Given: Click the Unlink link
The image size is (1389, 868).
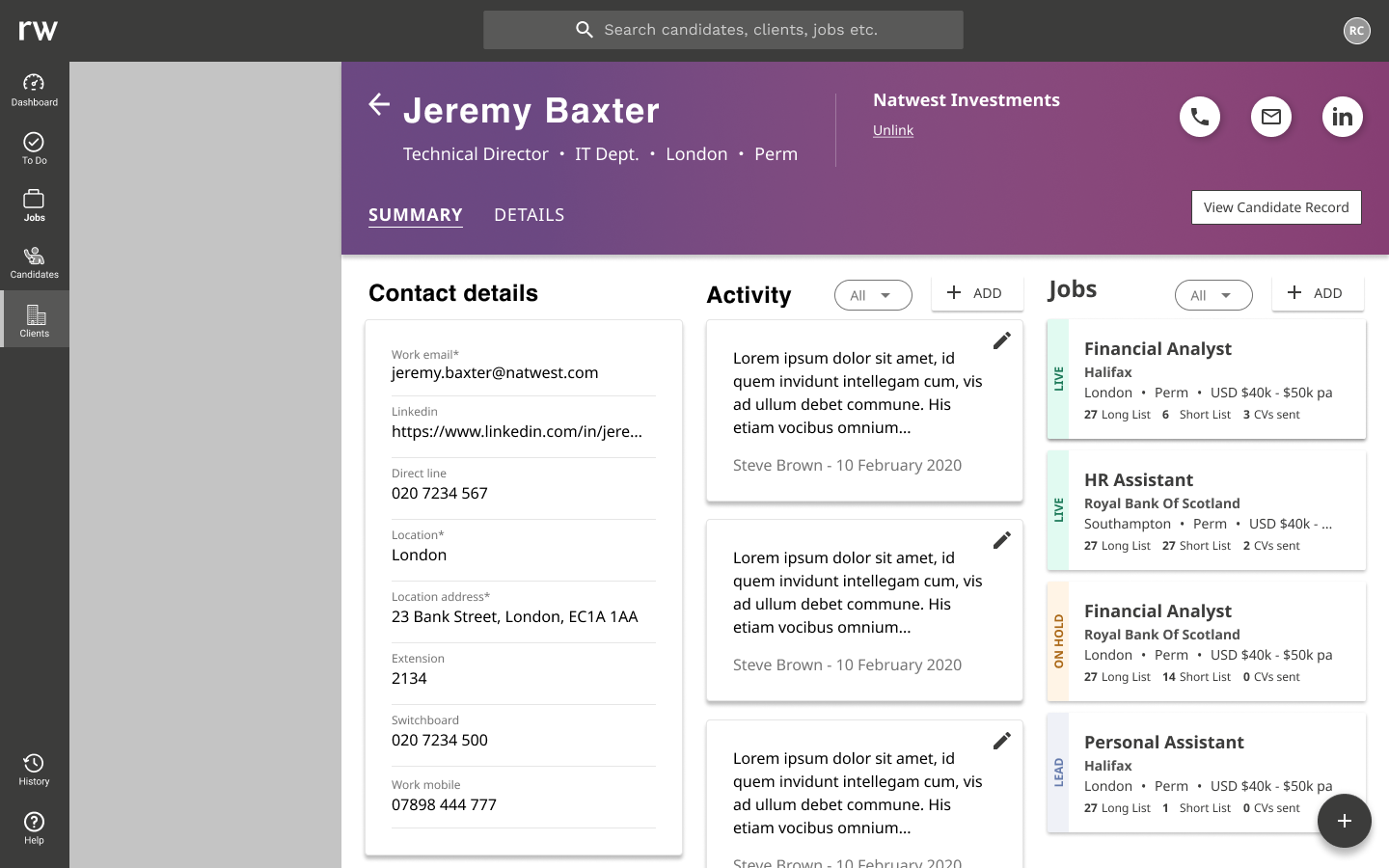Looking at the screenshot, I should tap(893, 130).
